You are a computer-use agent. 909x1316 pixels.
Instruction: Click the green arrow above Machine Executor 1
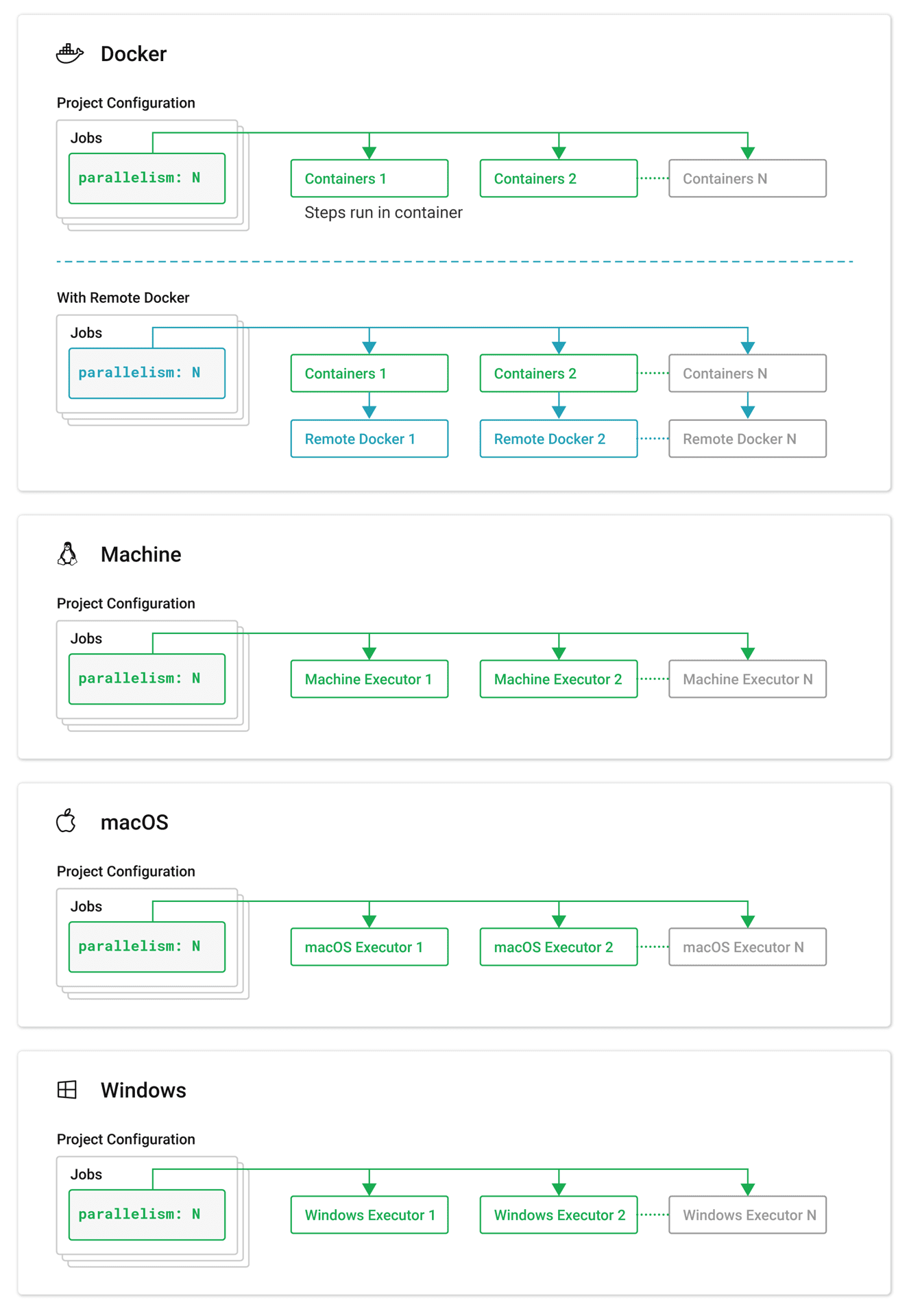369,652
